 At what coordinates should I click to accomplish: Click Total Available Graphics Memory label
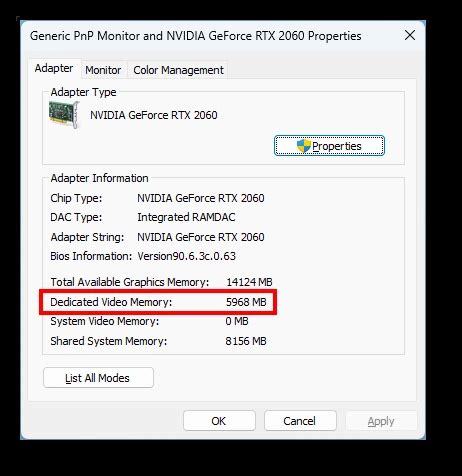point(130,282)
